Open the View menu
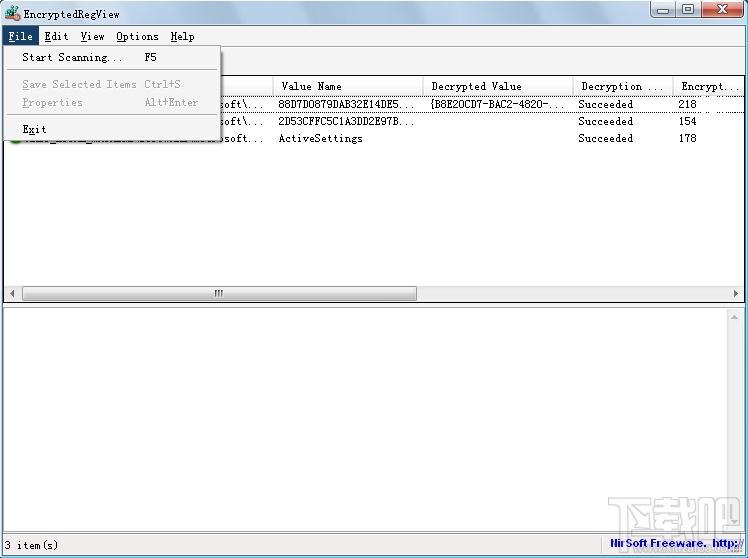Viewport: 748px width, 558px height. point(92,36)
